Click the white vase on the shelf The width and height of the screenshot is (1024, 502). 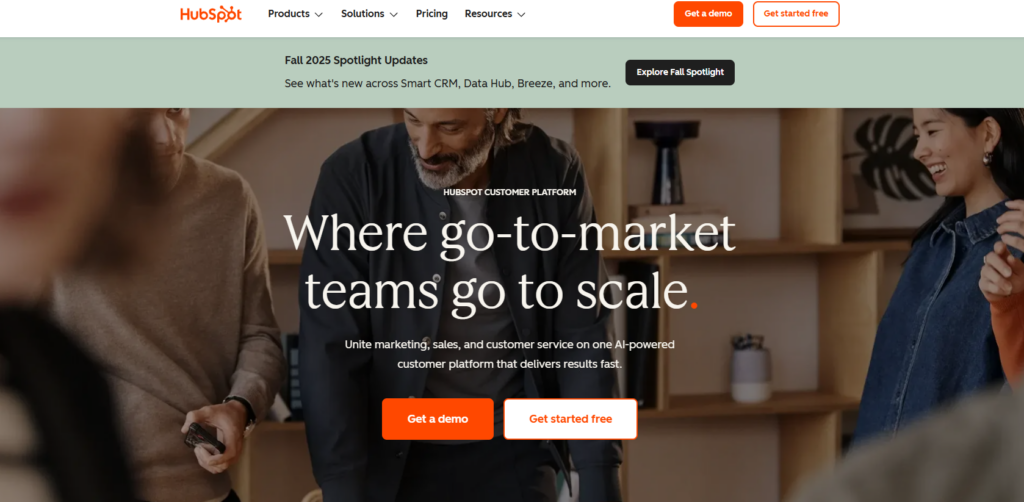click(x=750, y=373)
